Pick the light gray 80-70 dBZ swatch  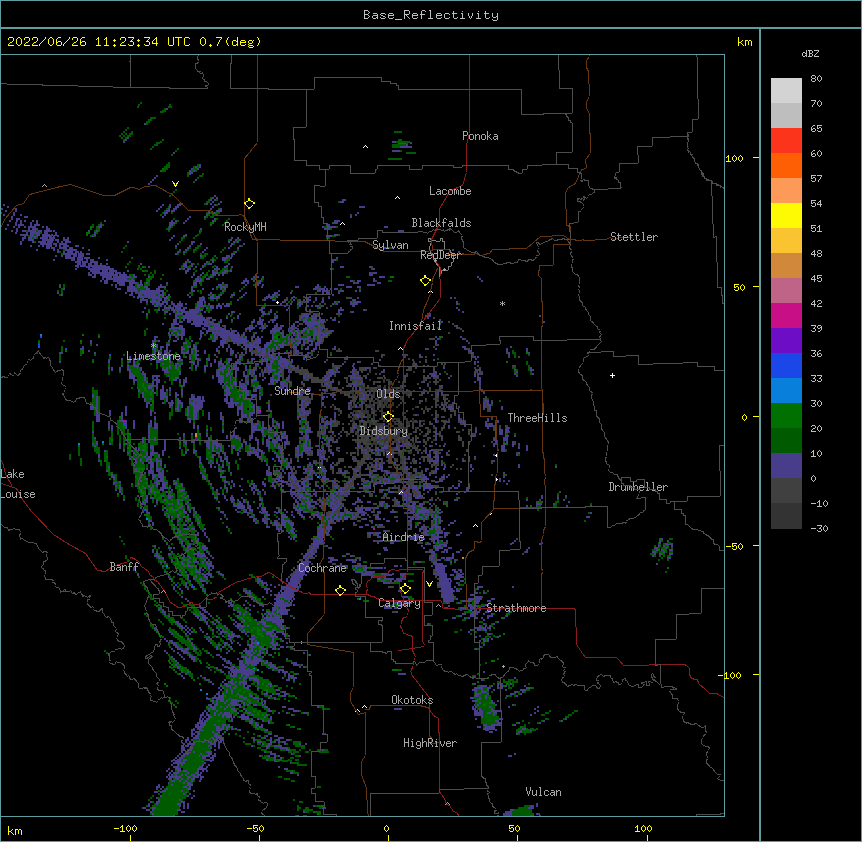tap(786, 91)
